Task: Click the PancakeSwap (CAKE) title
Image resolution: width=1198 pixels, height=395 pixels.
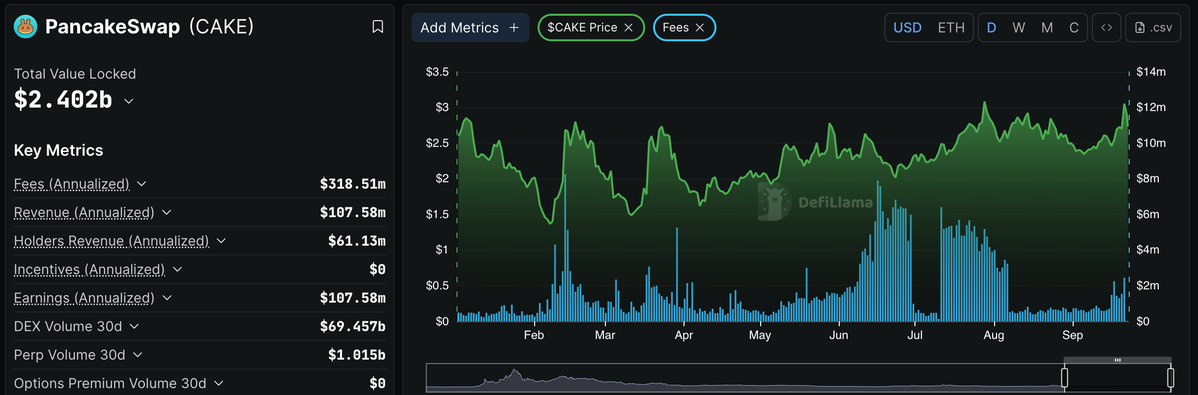Action: coord(149,27)
